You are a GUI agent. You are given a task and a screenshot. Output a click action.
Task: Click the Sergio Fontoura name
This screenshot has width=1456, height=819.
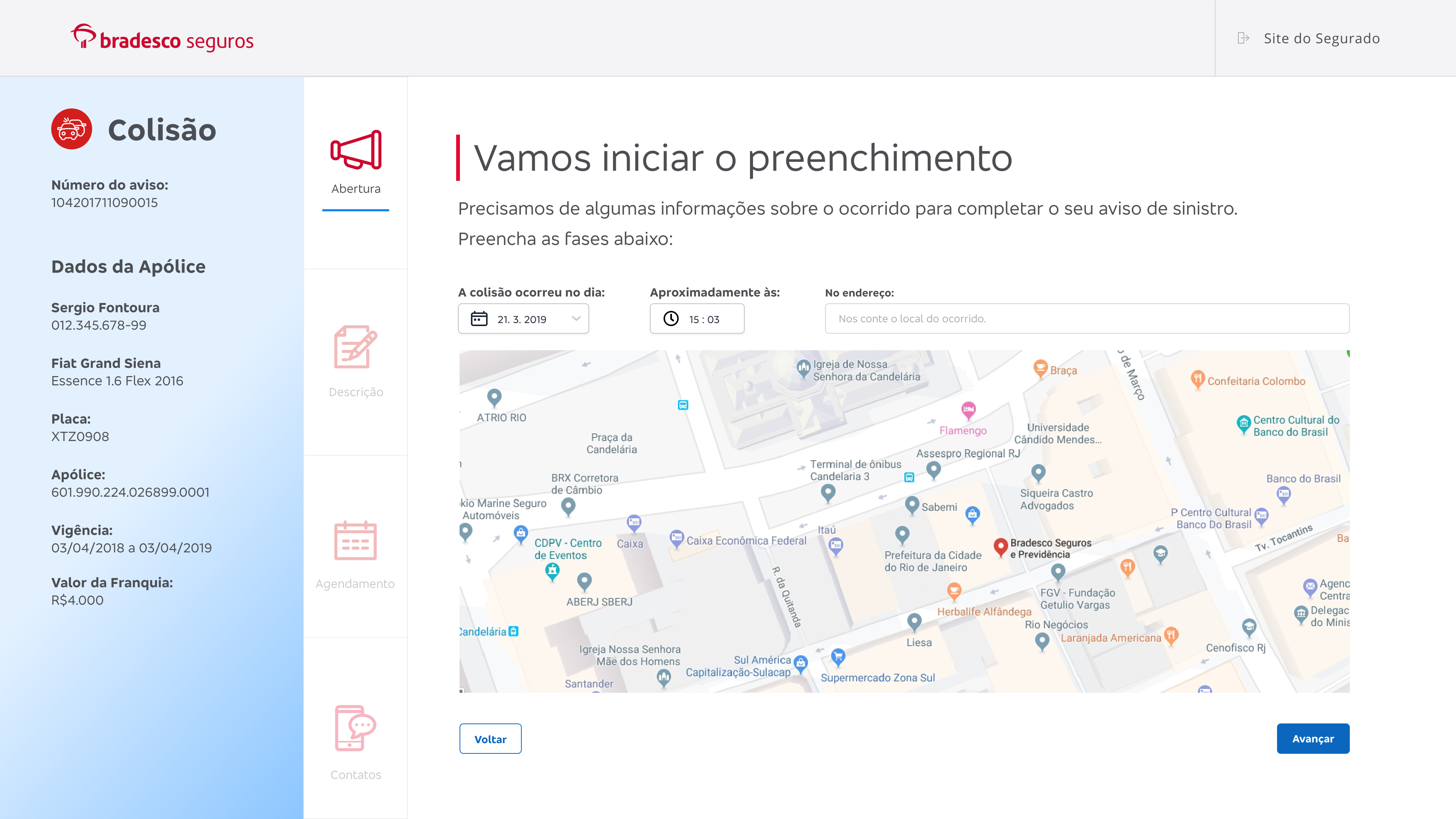coord(106,308)
